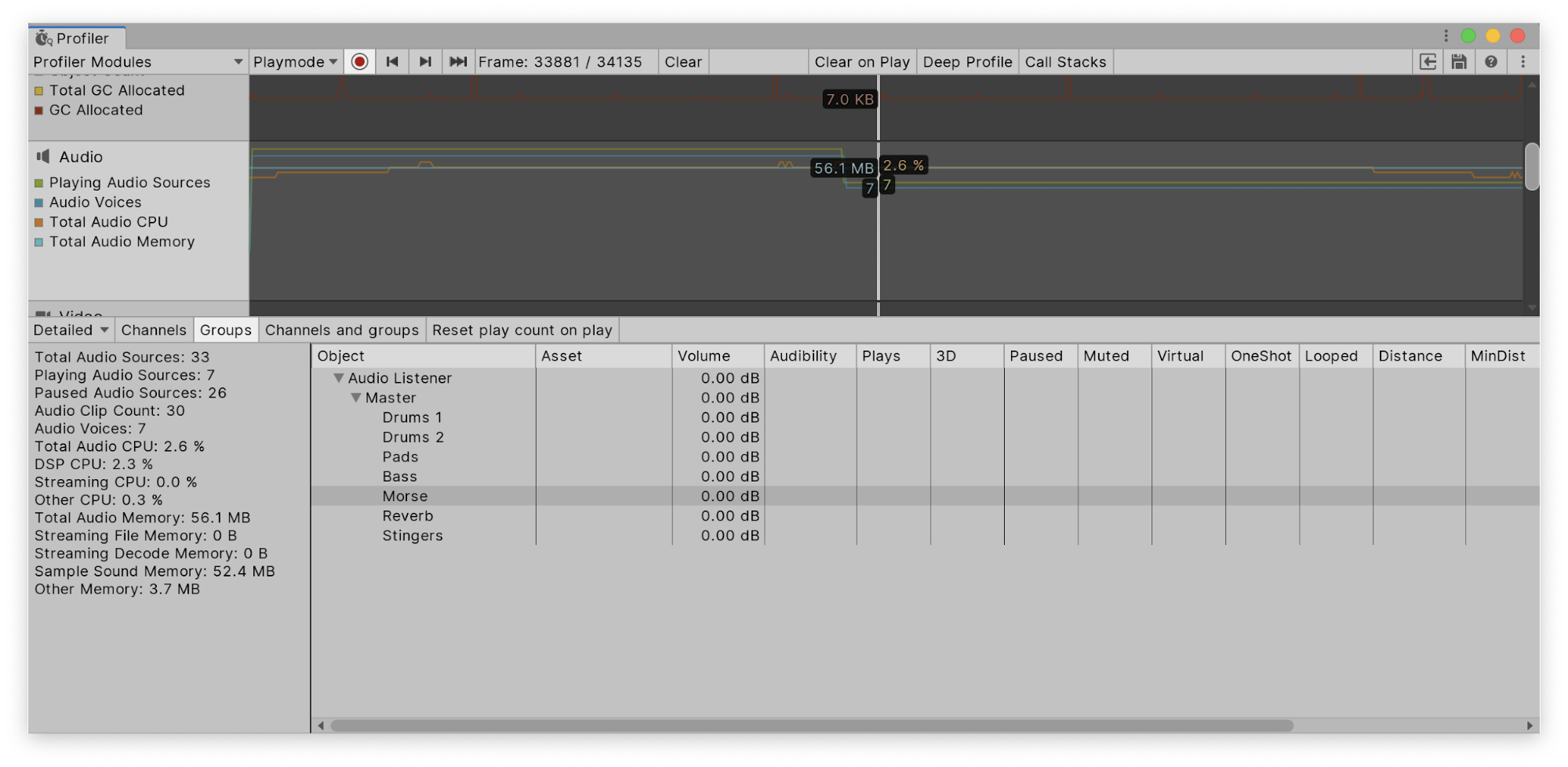The height and width of the screenshot is (767, 1568).
Task: Sort by the Plays column header
Action: coord(893,356)
